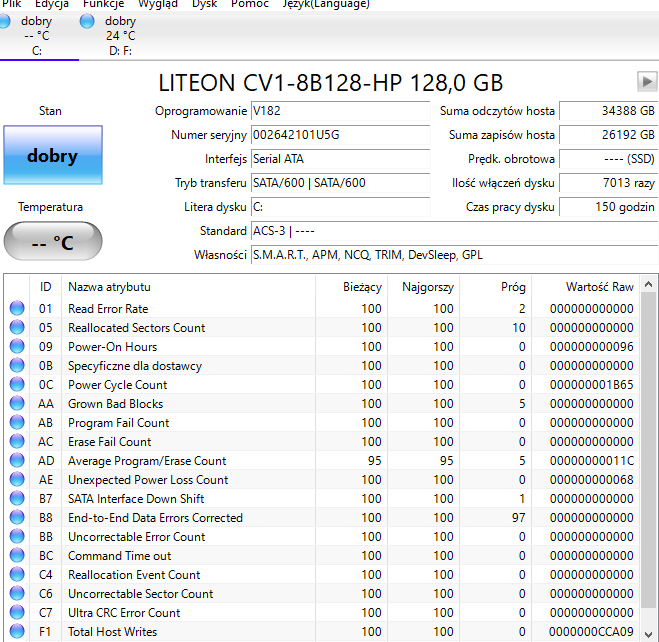The height and width of the screenshot is (642, 659).
Task: Click the status orb for Specyficzne dla dostawcy
Action: 17,365
